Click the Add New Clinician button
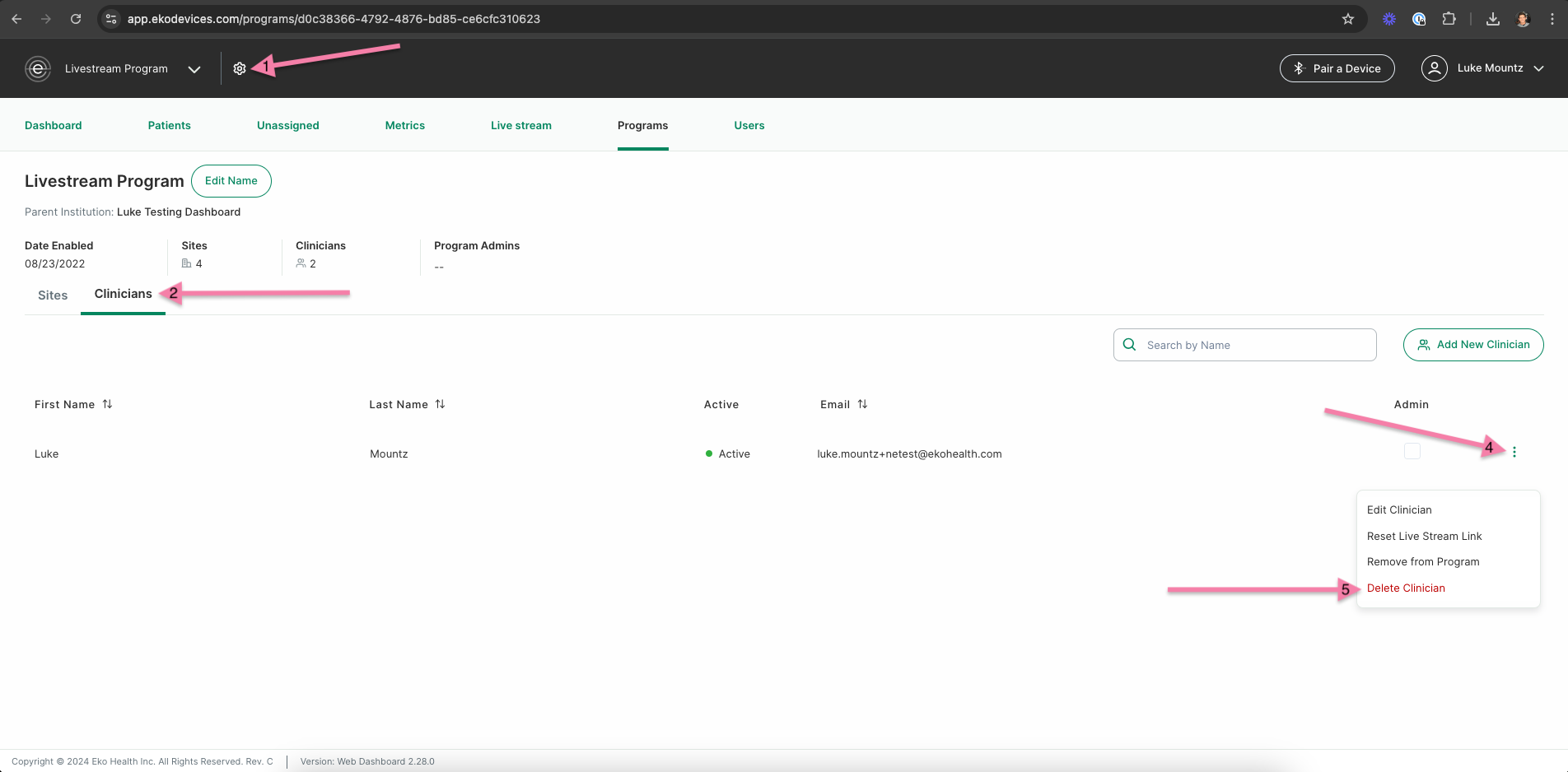The width and height of the screenshot is (1568, 772). [1473, 345]
